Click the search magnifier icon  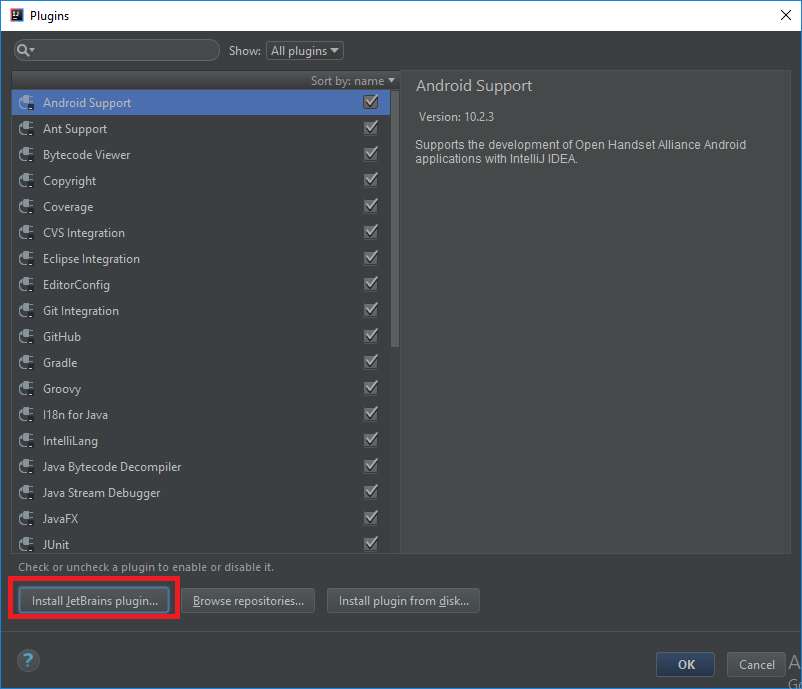point(25,50)
